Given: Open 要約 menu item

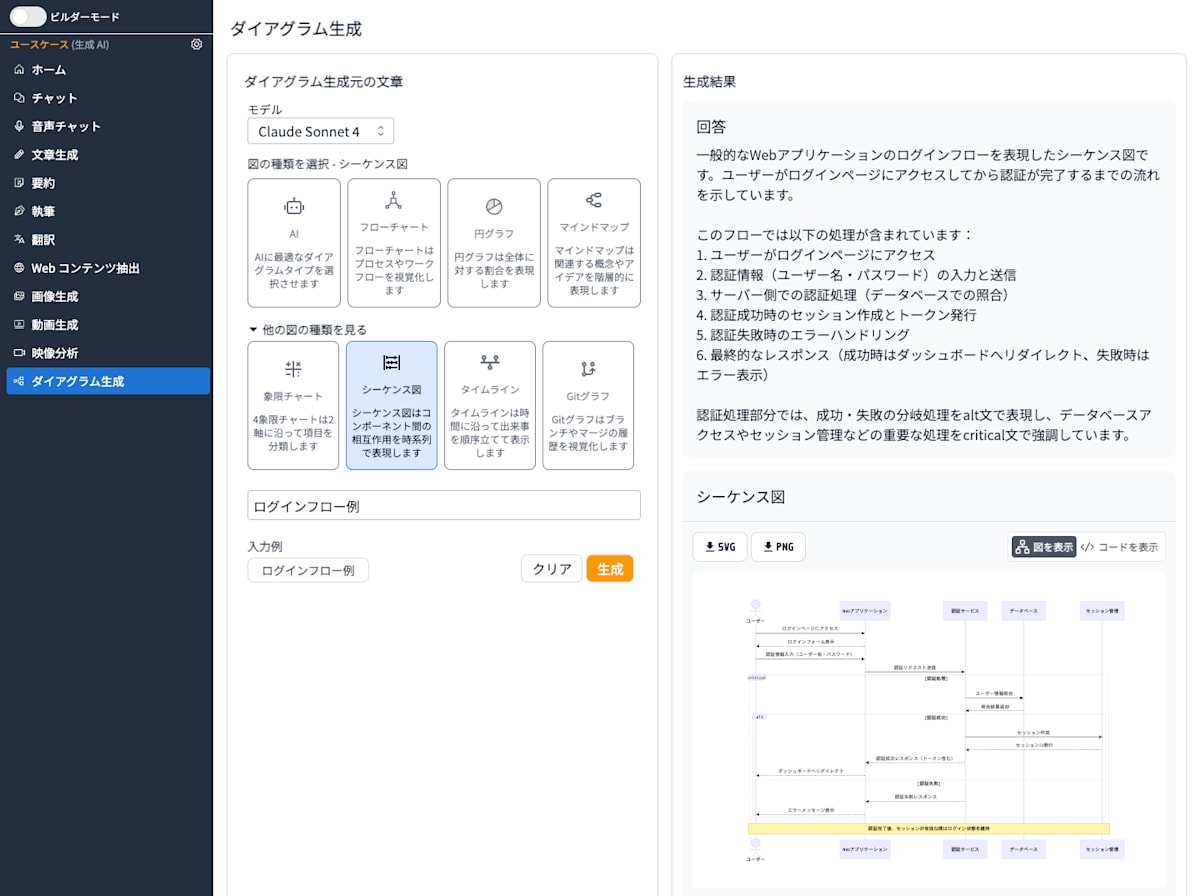Looking at the screenshot, I should (x=108, y=183).
